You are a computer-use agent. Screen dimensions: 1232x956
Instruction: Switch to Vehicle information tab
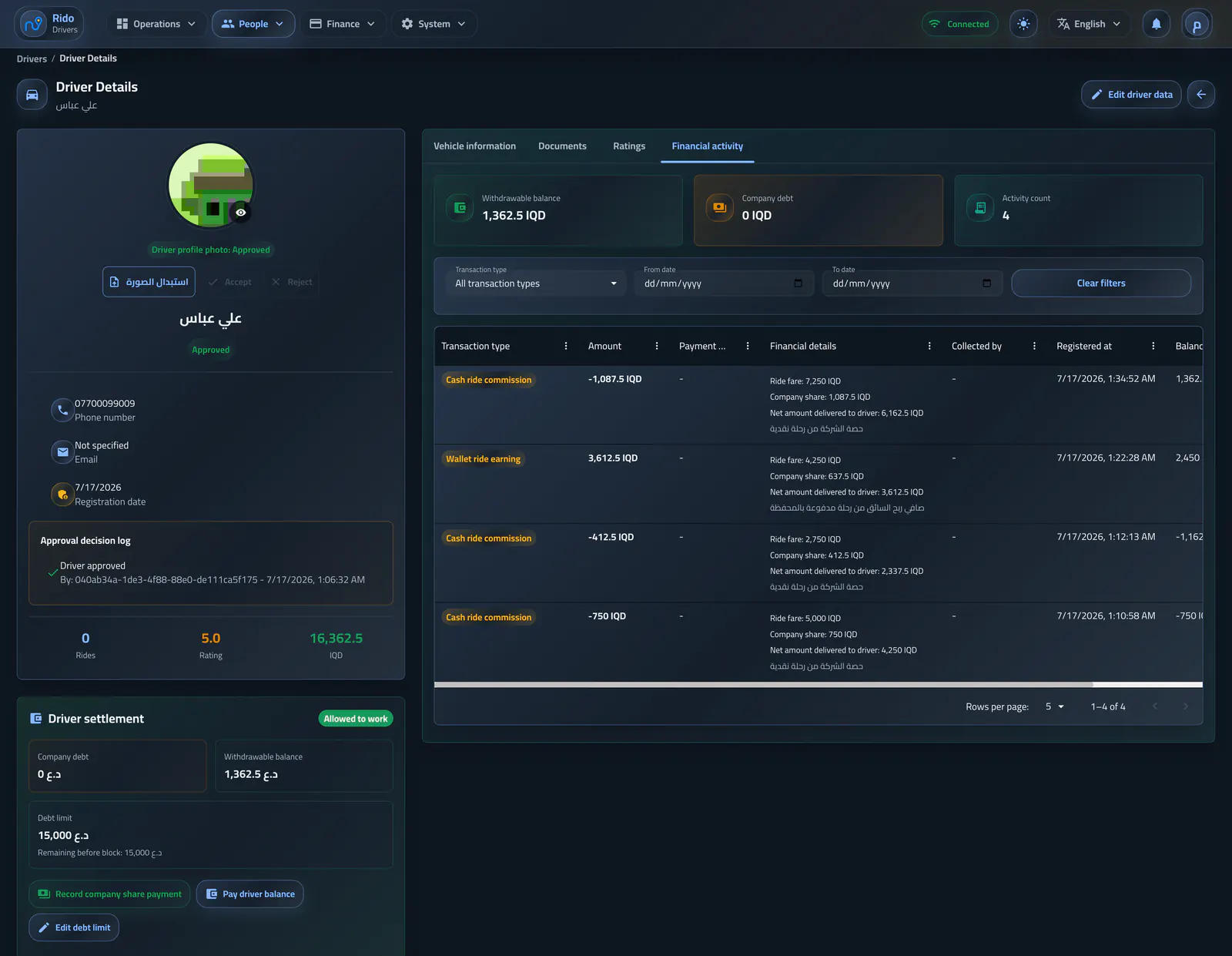point(474,146)
